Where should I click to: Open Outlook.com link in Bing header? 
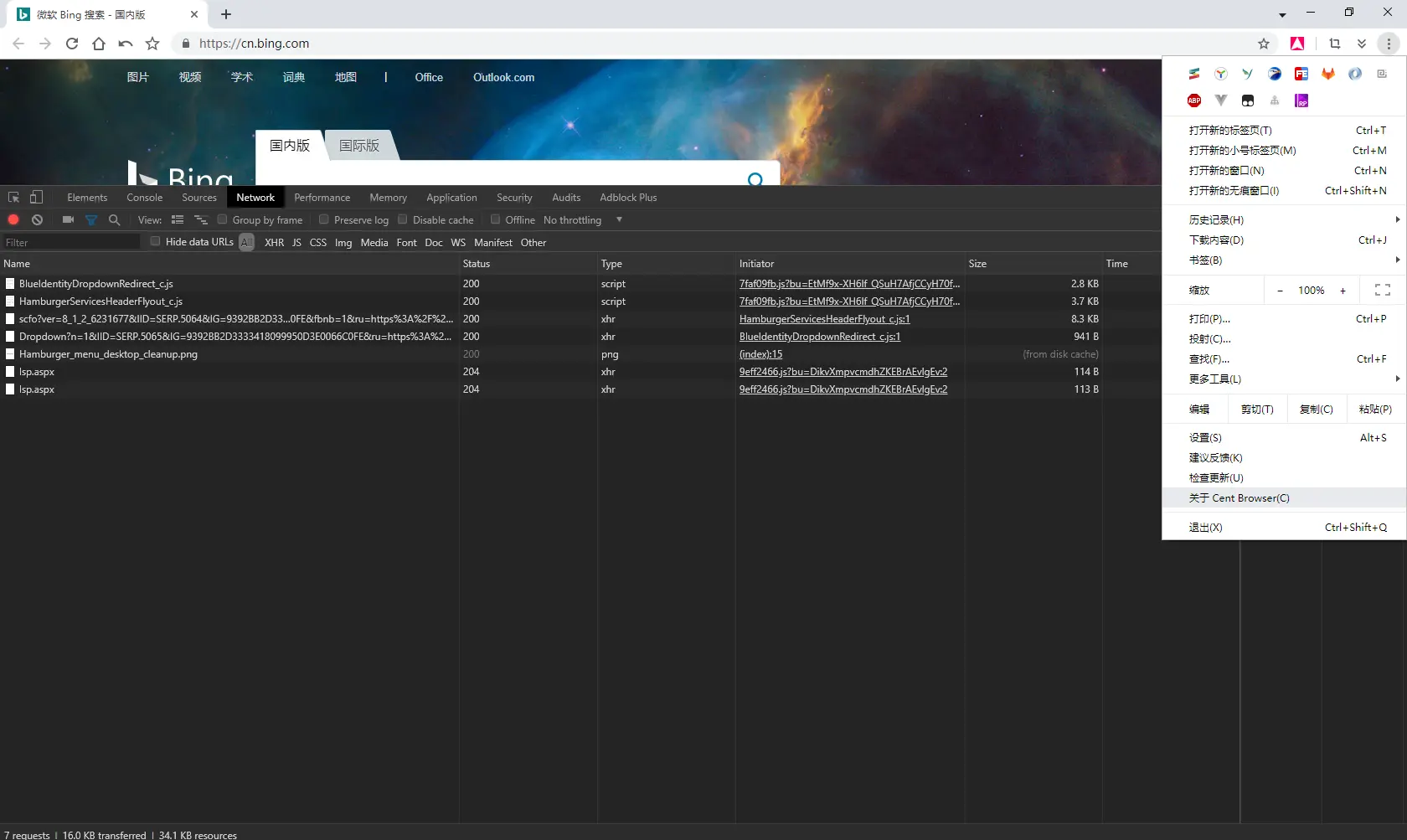(x=503, y=77)
